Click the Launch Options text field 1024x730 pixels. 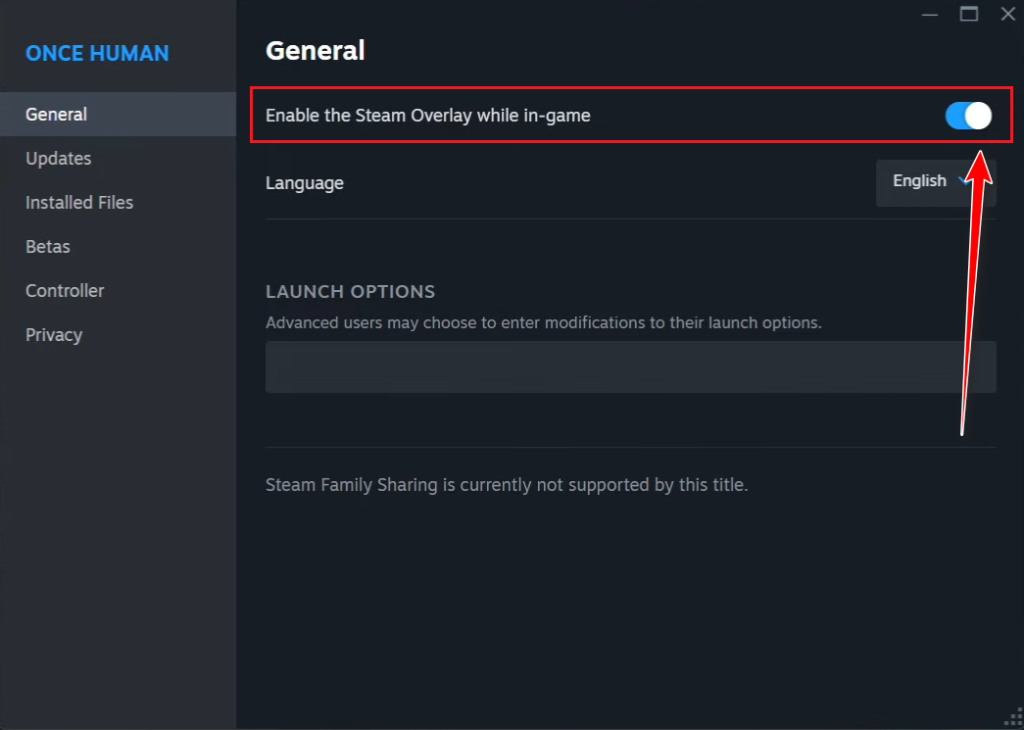(x=630, y=367)
